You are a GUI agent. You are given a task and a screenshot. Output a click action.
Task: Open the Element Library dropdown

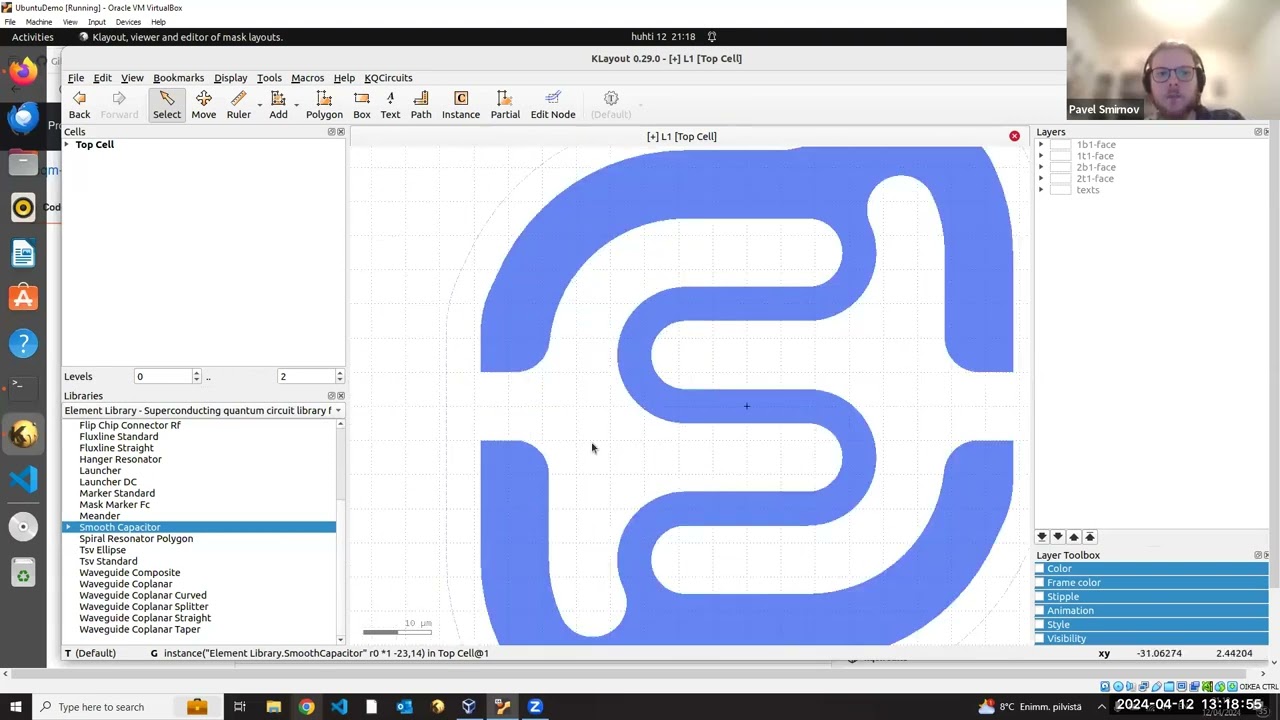[x=203, y=411]
